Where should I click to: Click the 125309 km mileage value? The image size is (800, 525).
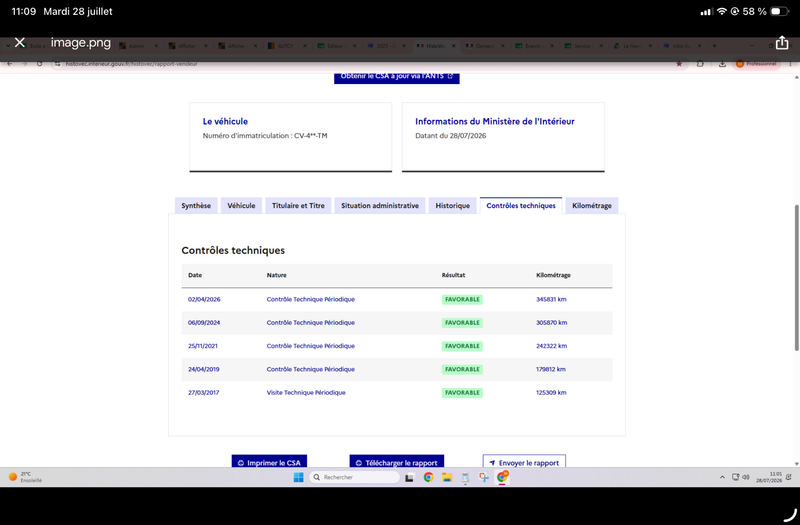[x=551, y=393]
